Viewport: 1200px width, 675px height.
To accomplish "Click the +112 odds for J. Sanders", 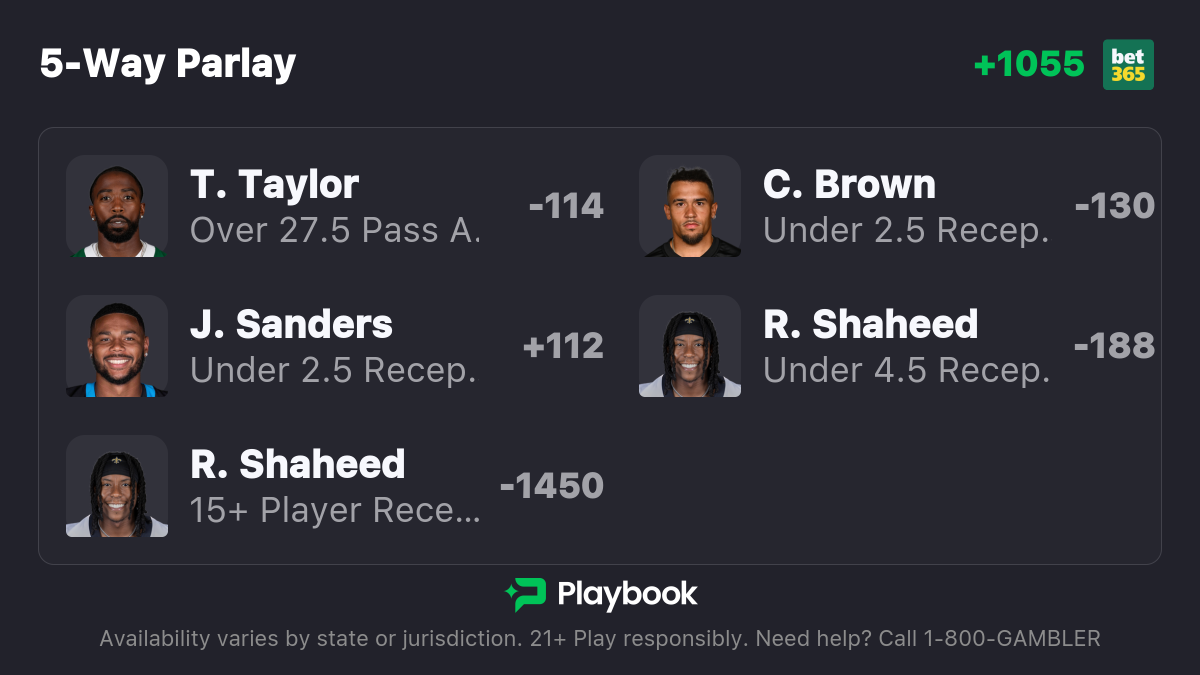I will tap(563, 346).
